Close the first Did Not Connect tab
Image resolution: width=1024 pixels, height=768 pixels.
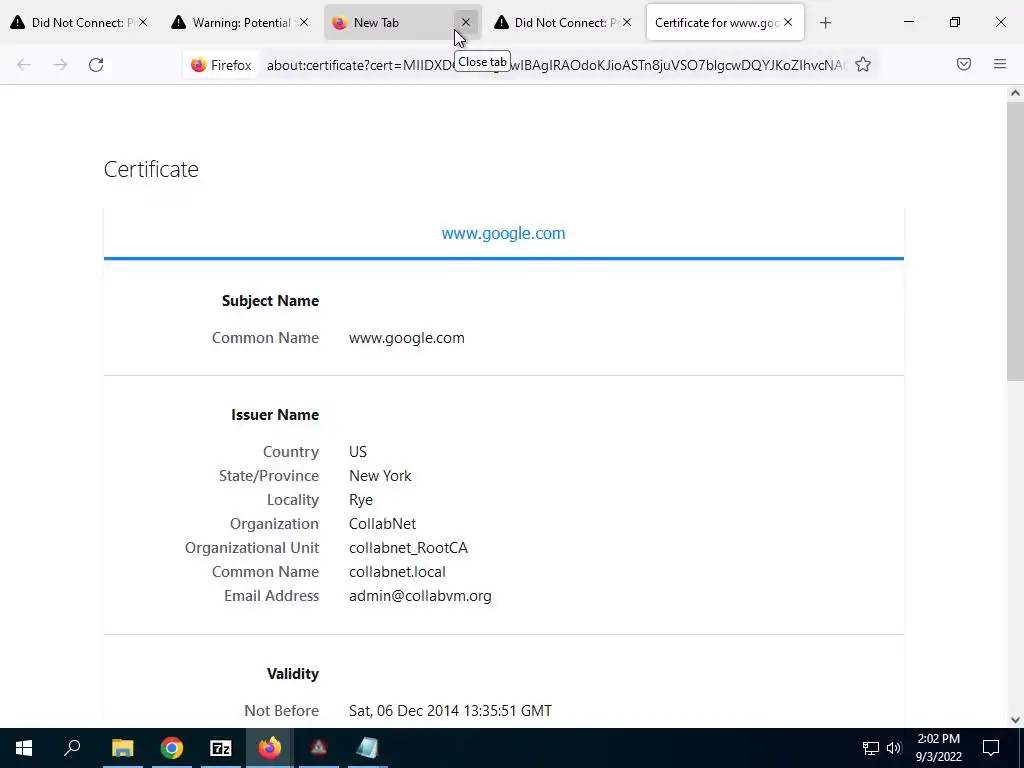click(x=143, y=22)
